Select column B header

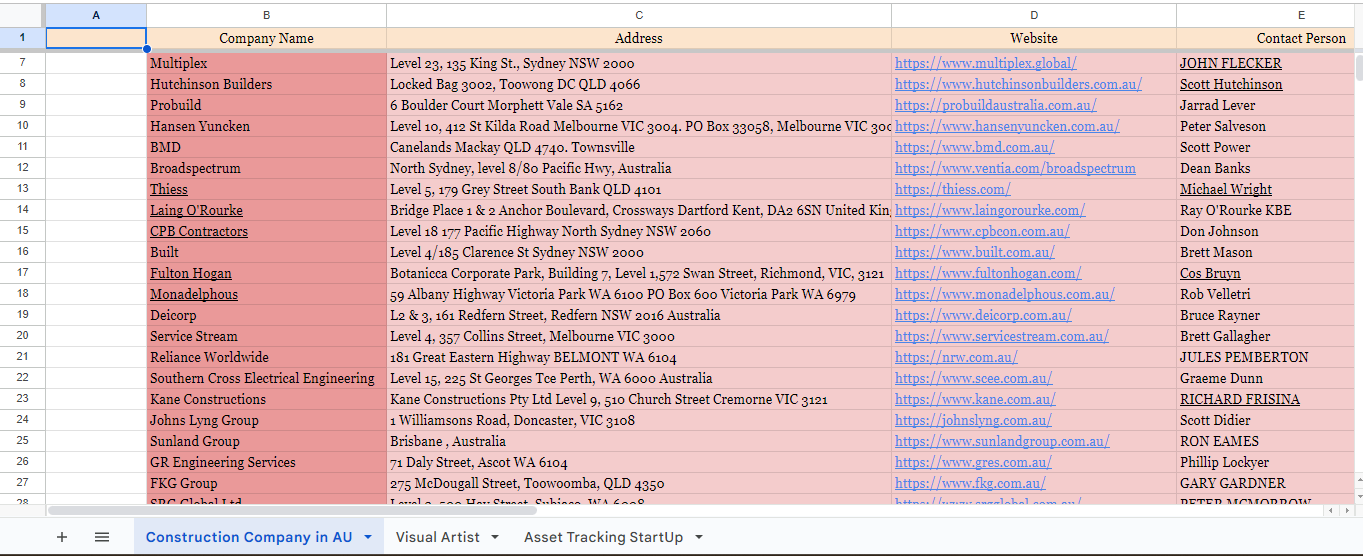coord(266,15)
